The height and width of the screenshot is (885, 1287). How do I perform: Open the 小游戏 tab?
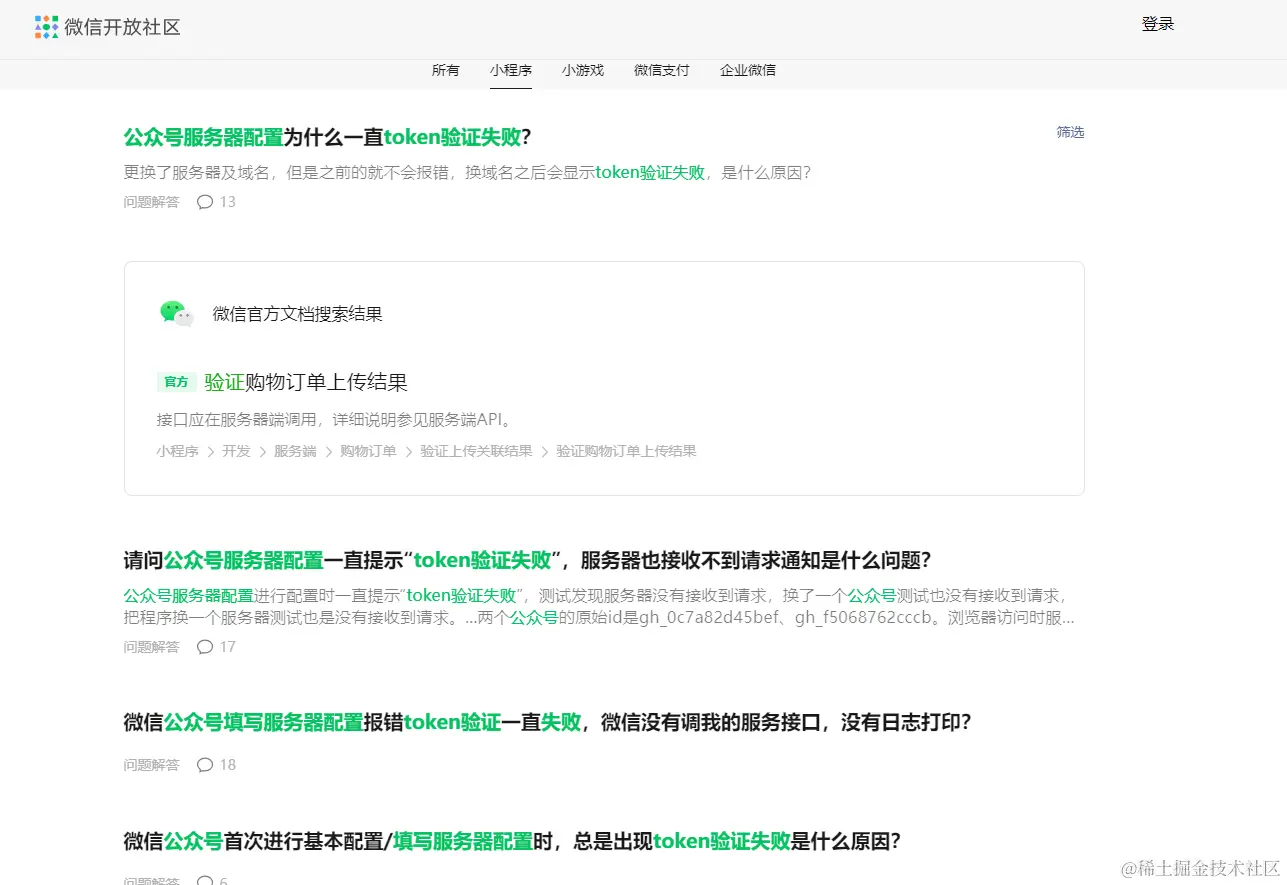pyautogui.click(x=583, y=70)
